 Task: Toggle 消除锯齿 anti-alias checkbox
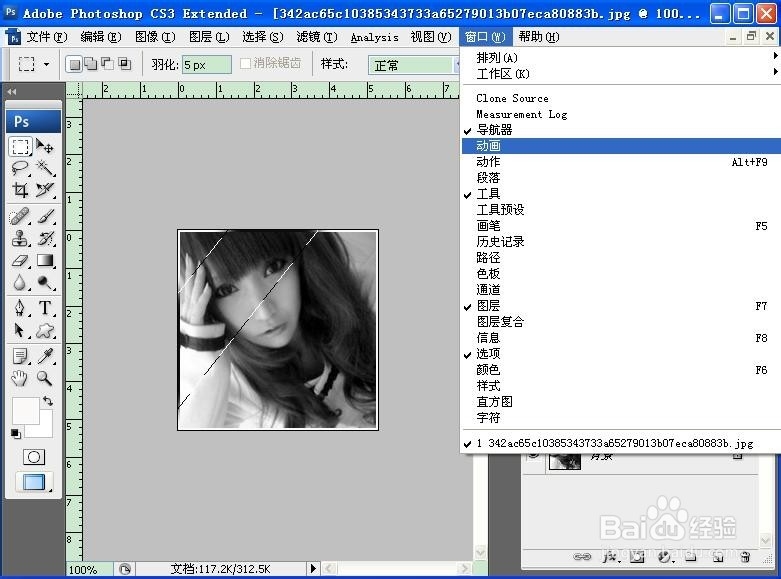245,64
